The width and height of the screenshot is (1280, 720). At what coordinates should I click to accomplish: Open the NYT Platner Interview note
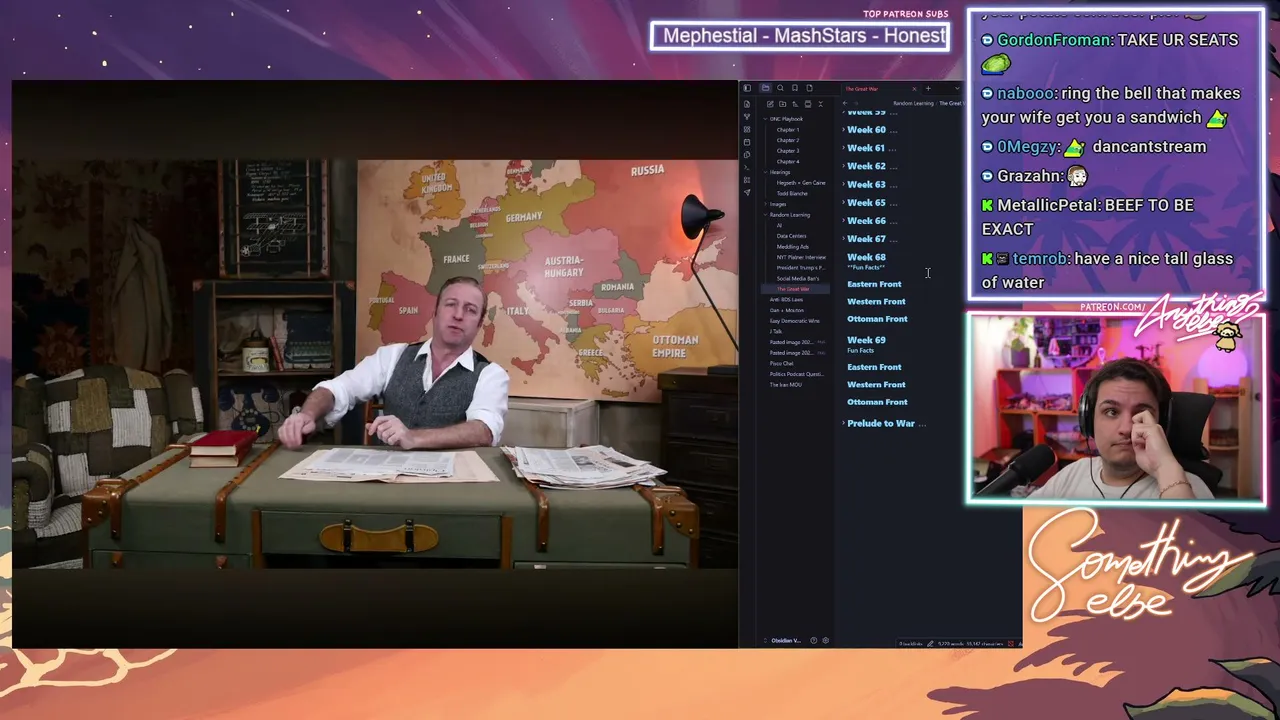[801, 257]
